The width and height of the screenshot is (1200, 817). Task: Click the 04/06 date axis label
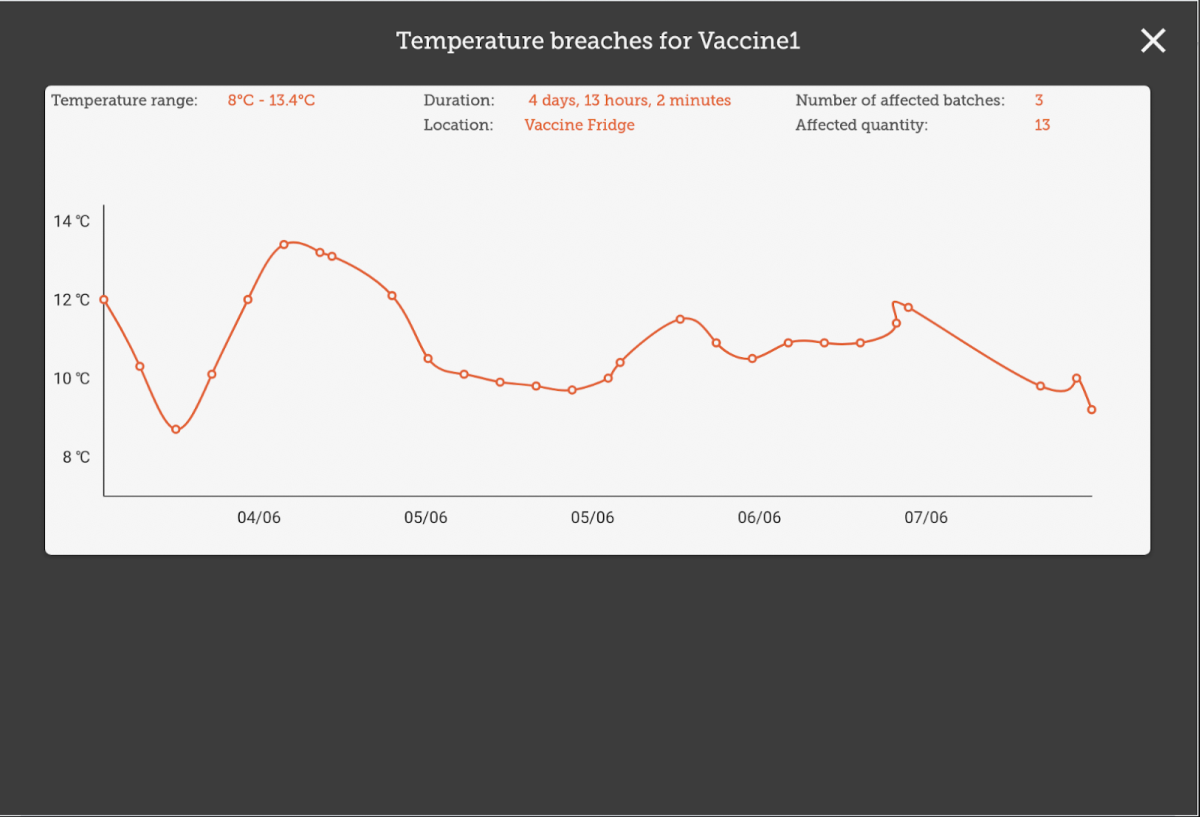pos(258,517)
